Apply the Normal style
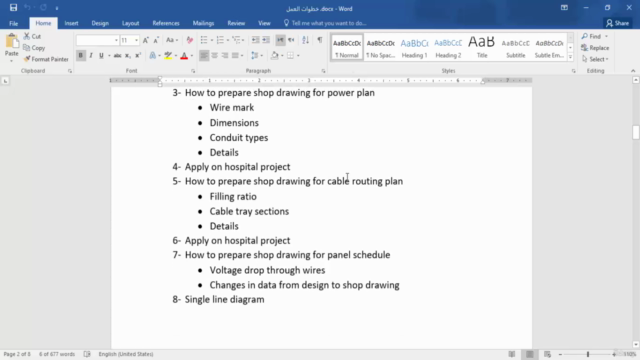Viewport: 640px width, 360px height. pos(347,47)
